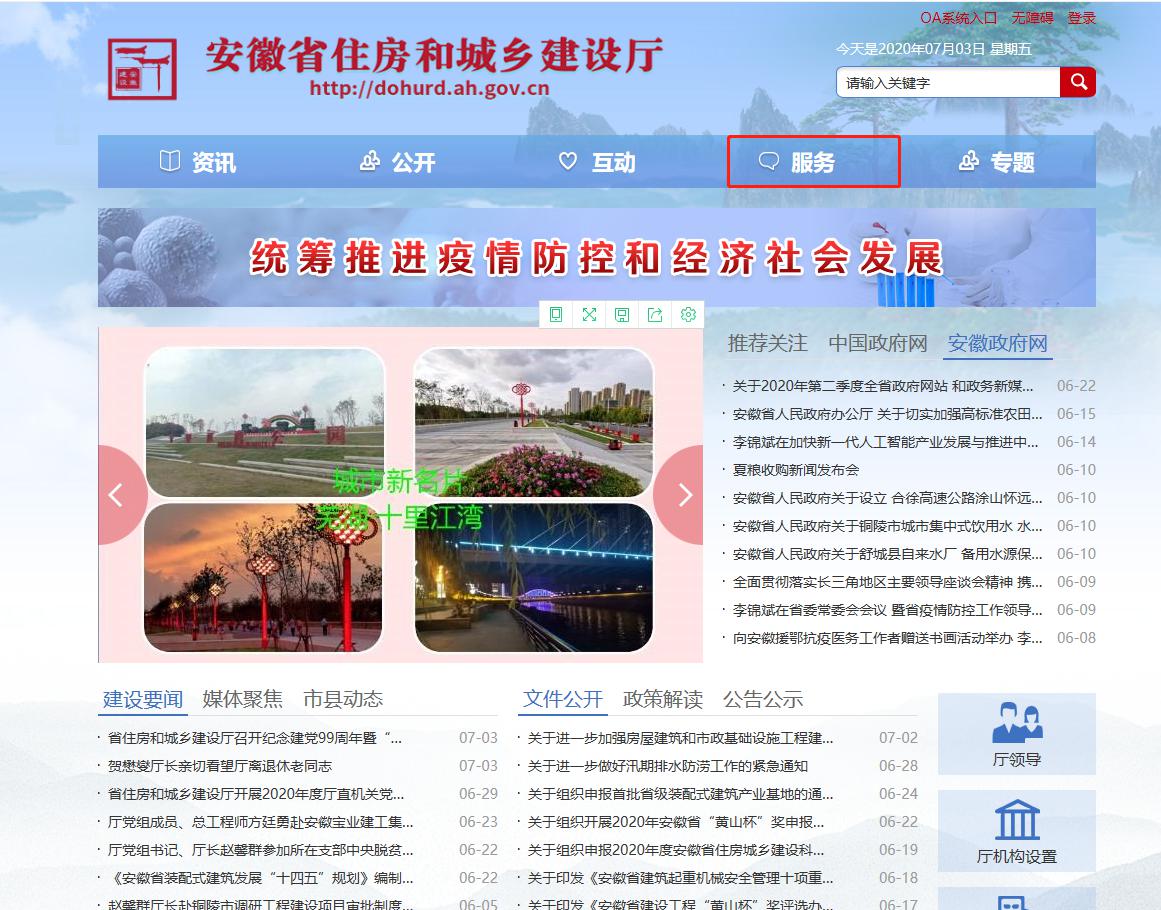
Task: Open the 资讯 navigation menu
Action: (x=198, y=162)
